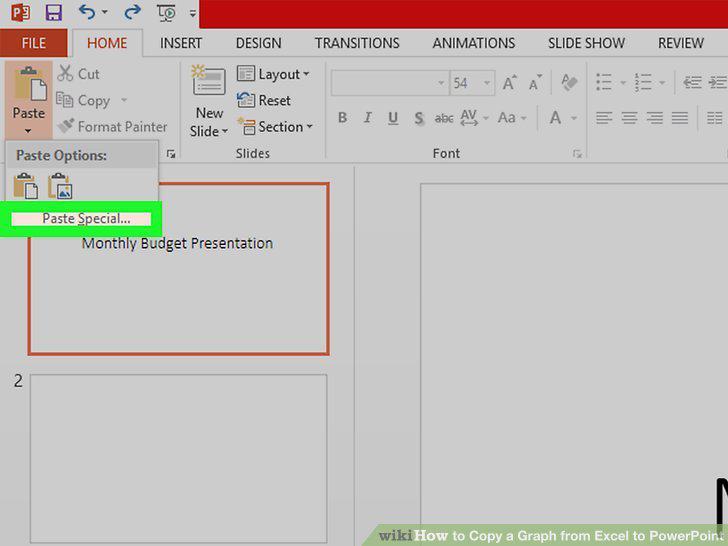The height and width of the screenshot is (546, 728).
Task: Increase font size with large A icon
Action: point(509,83)
